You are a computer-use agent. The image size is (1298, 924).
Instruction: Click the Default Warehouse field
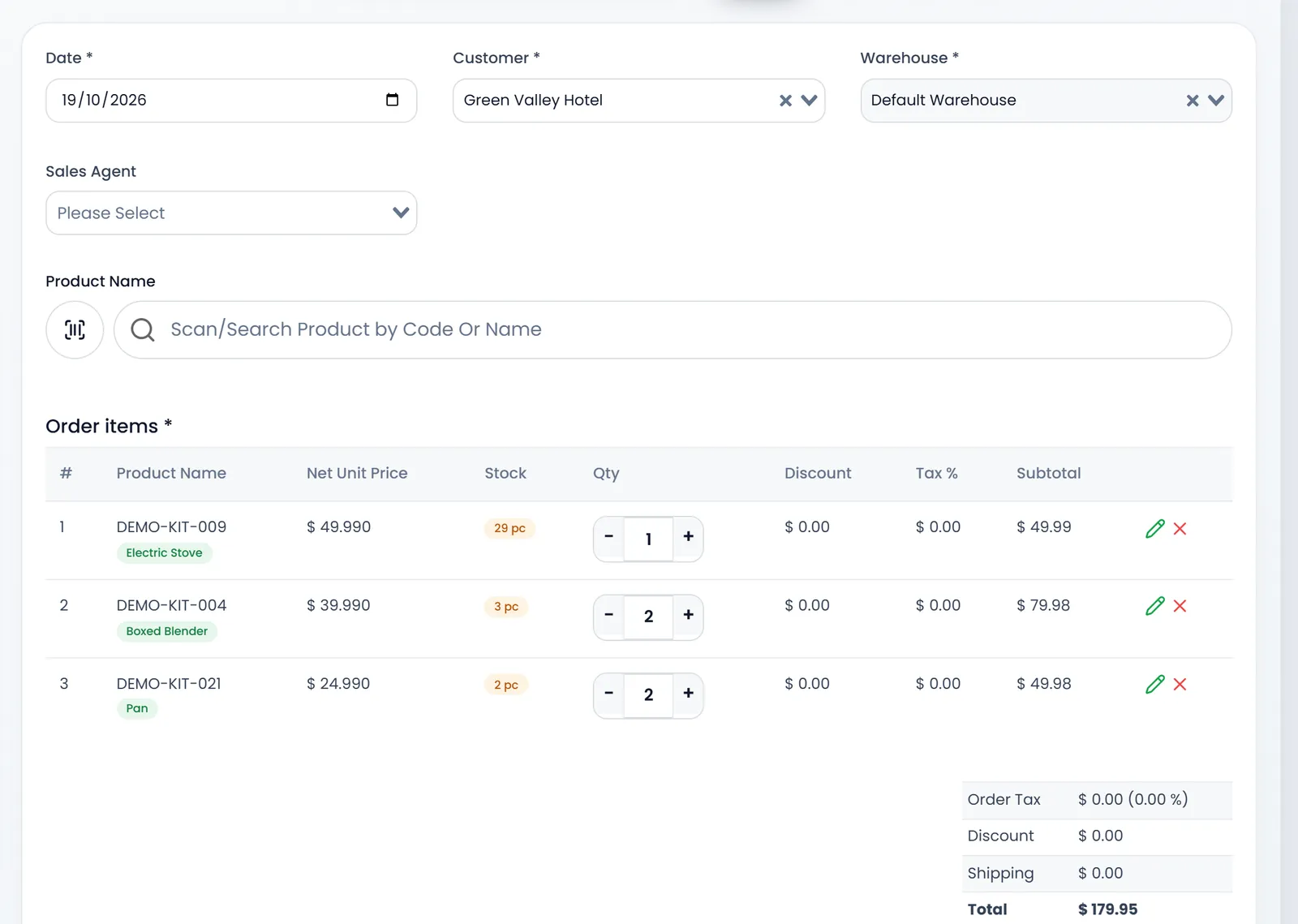(x=1046, y=101)
